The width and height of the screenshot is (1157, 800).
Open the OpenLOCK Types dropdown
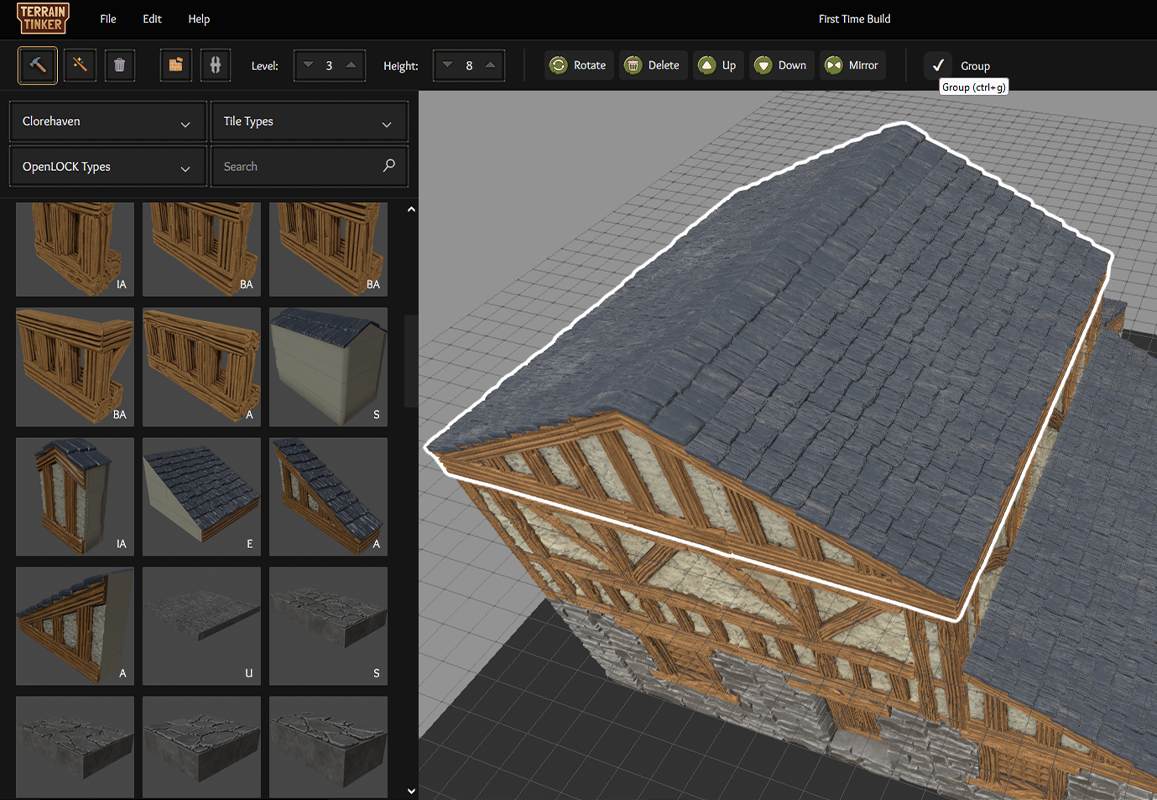[x=107, y=167]
